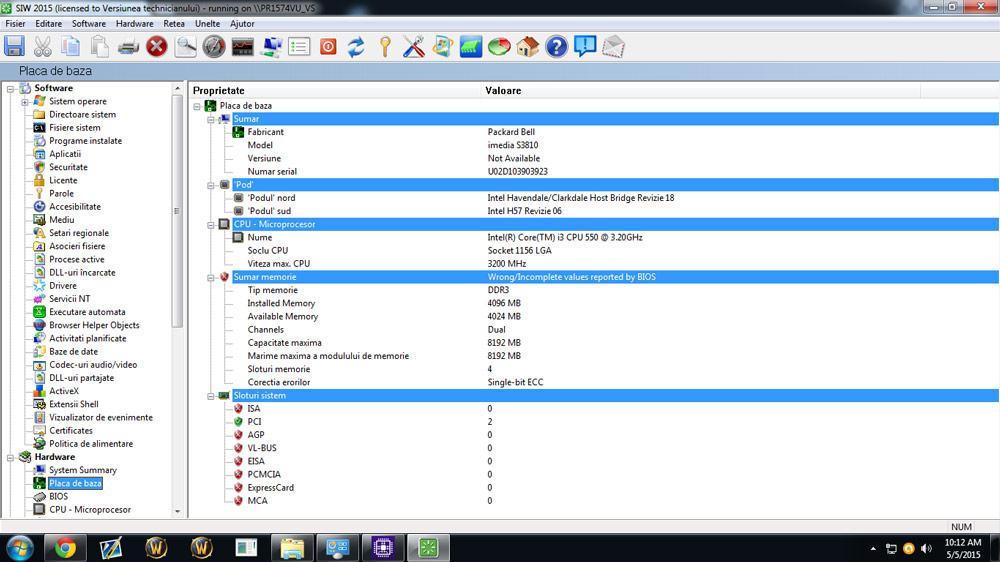The height and width of the screenshot is (562, 1000).
Task: Click the magnifier Find toolbar icon
Action: tap(186, 47)
